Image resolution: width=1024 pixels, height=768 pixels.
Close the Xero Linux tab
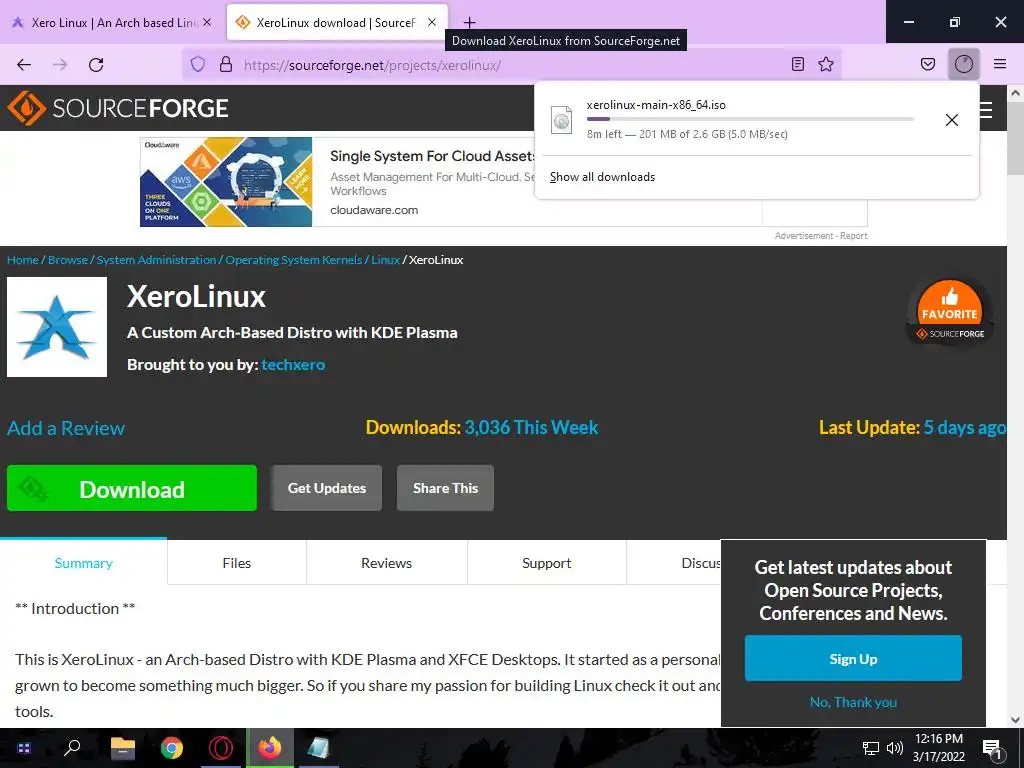207,22
